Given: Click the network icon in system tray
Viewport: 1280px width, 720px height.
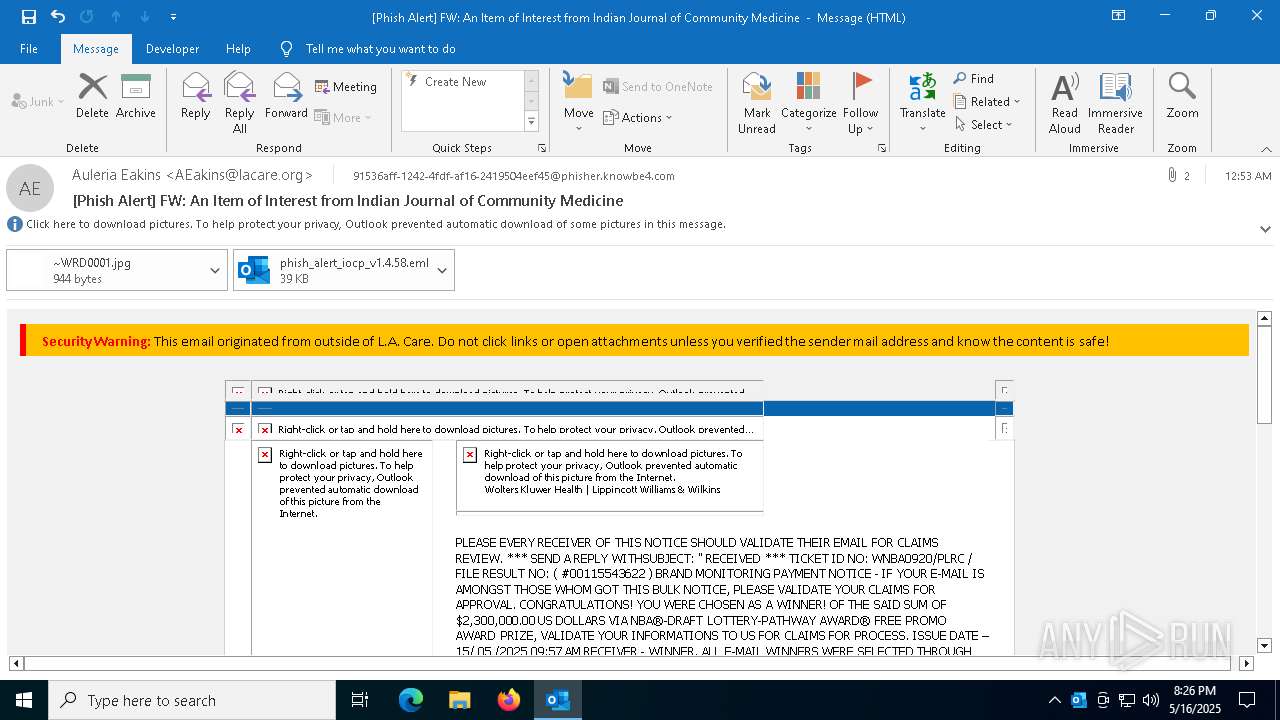Looking at the screenshot, I should click(1127, 700).
